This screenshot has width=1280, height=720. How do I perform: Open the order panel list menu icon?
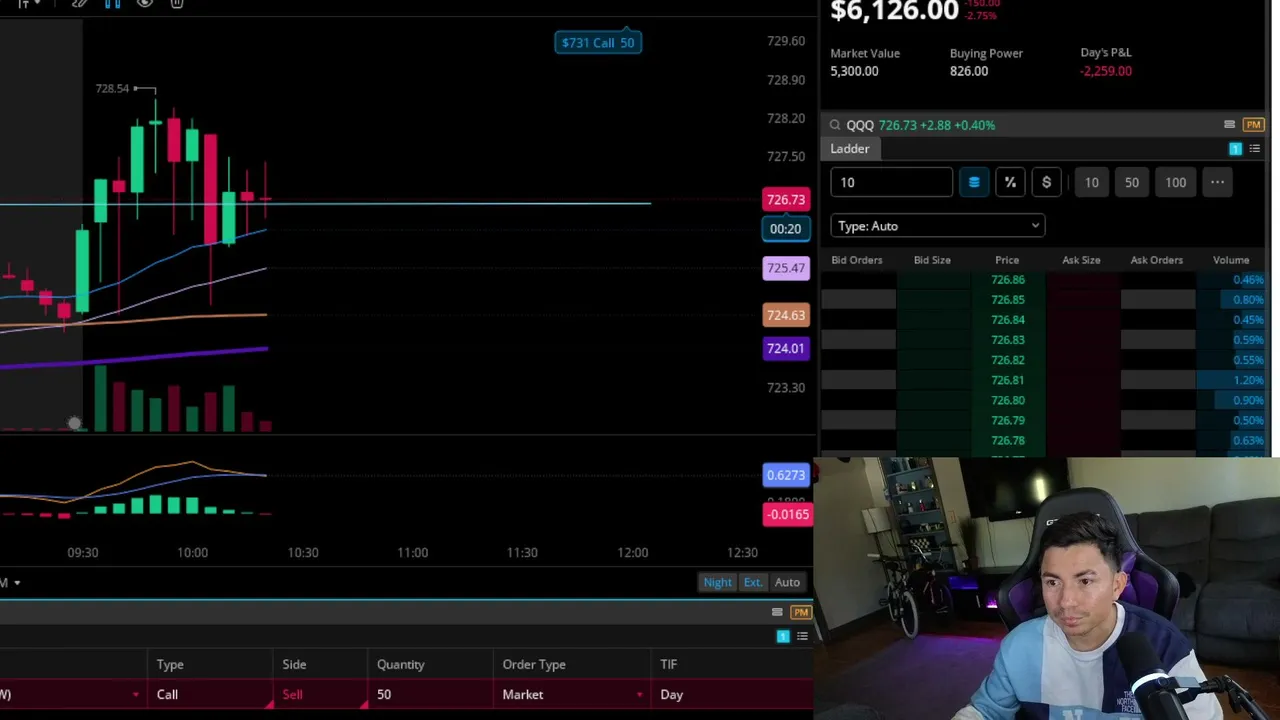click(802, 636)
